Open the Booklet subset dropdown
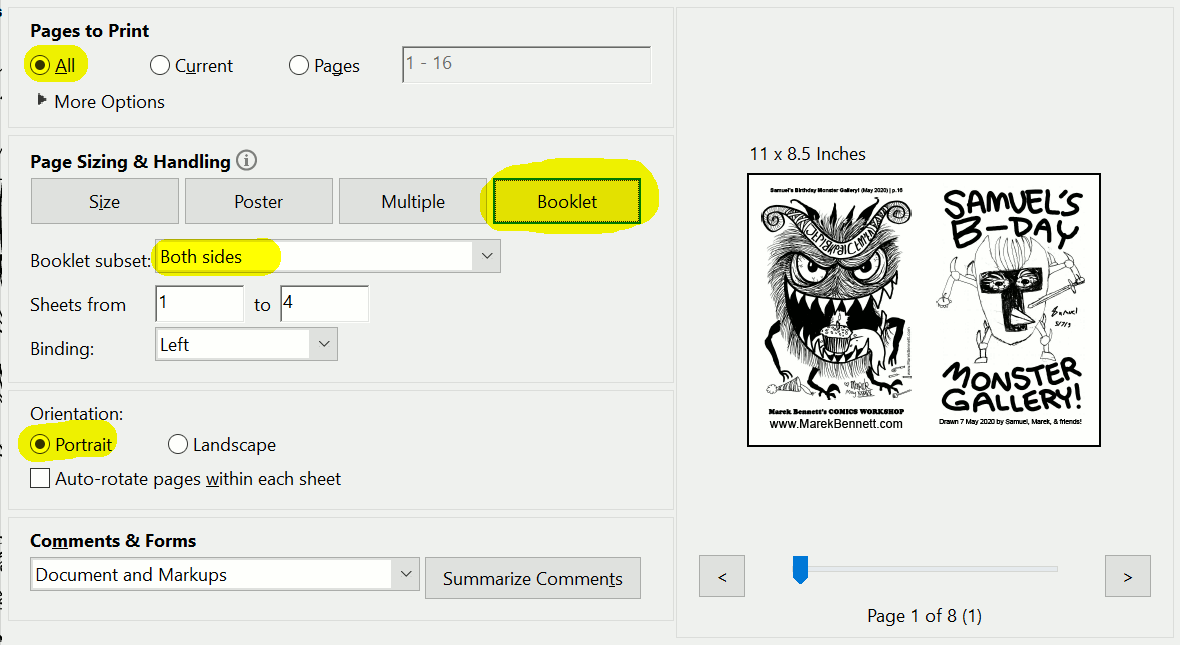 [486, 257]
